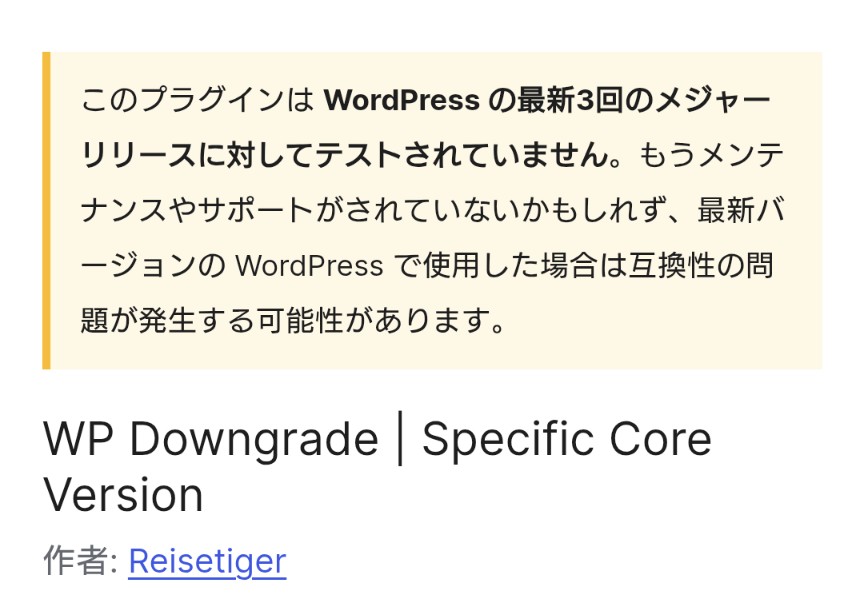Click the "このプラグインは" text at the start of the notice
The width and height of the screenshot is (864, 610).
click(197, 100)
